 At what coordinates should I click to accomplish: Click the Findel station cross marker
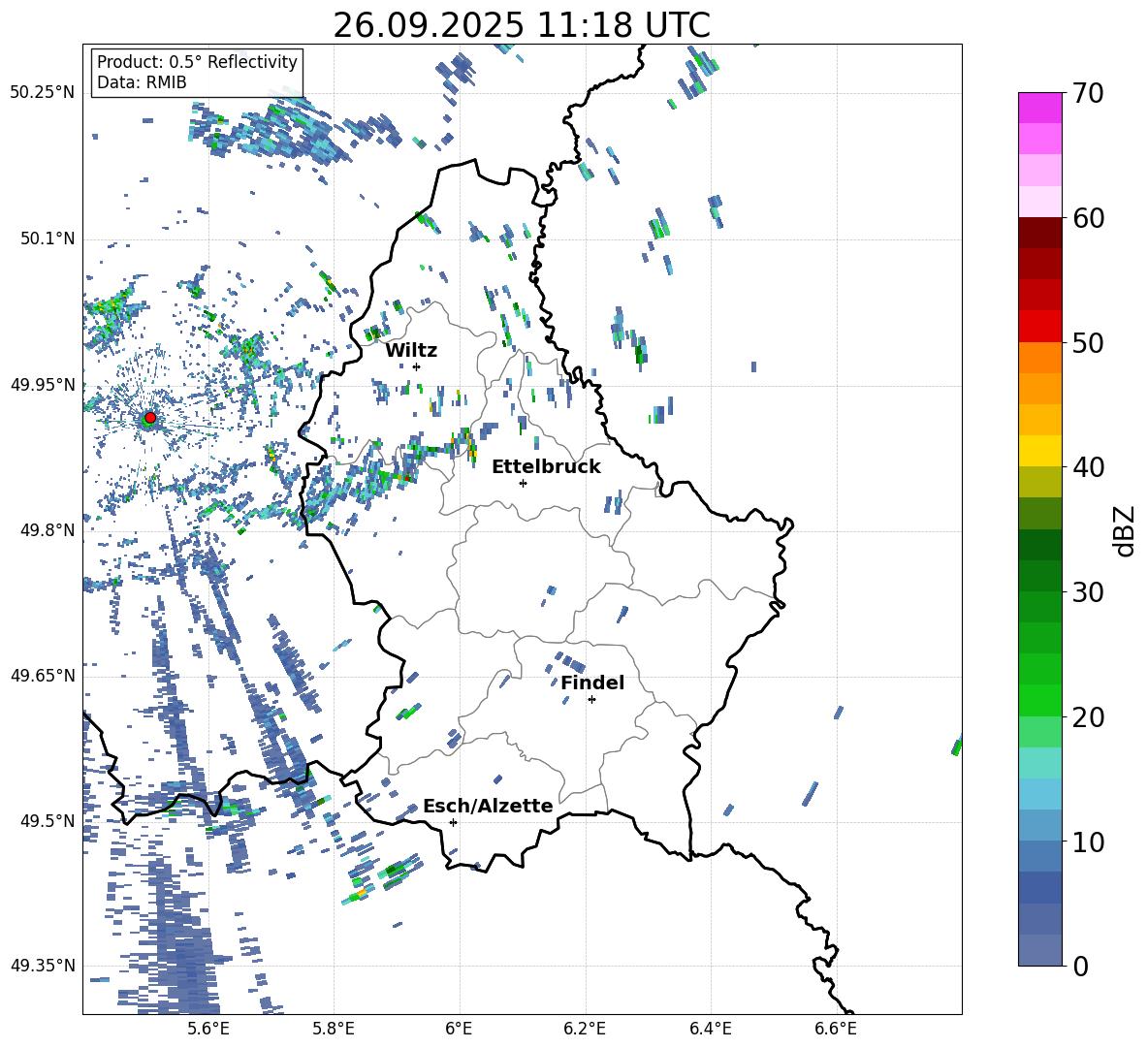click(x=591, y=699)
